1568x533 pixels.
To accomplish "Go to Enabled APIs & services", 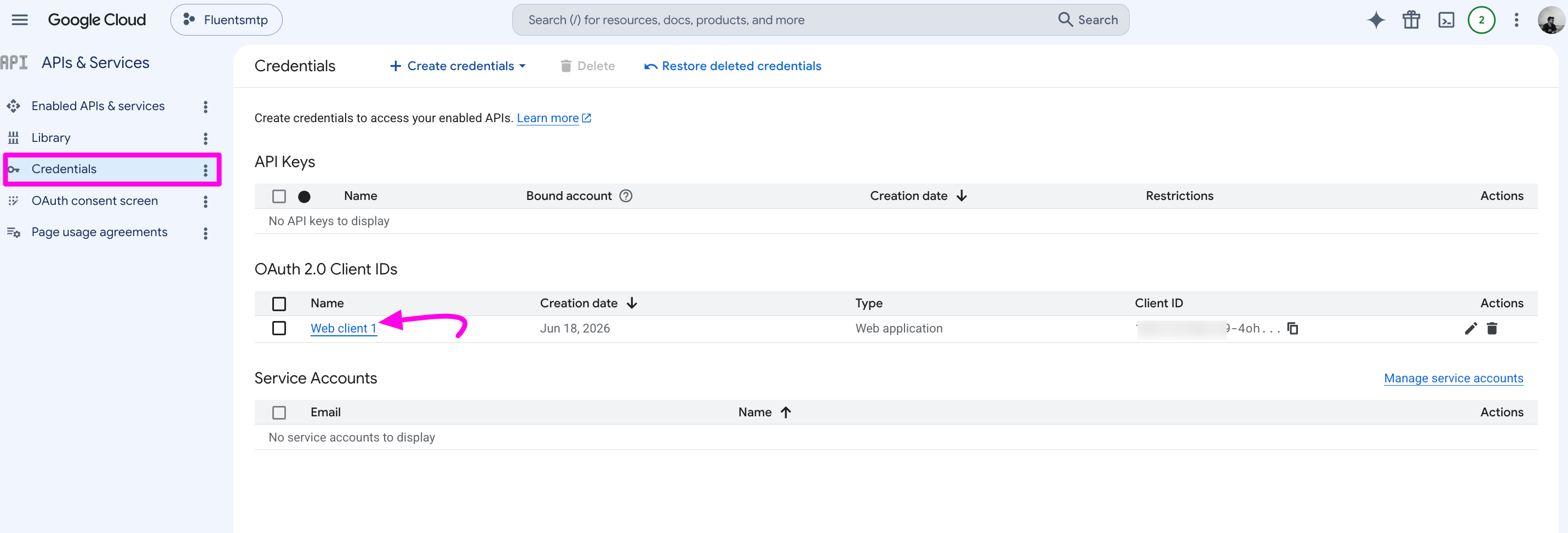I will click(98, 106).
